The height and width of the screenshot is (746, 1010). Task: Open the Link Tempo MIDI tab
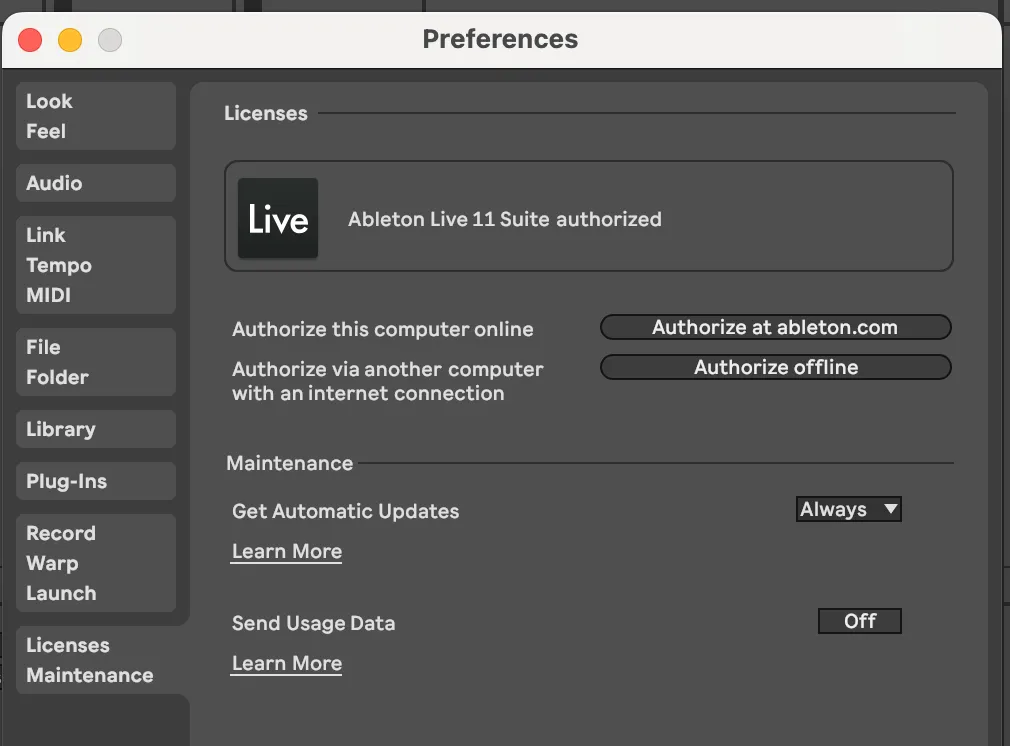96,265
